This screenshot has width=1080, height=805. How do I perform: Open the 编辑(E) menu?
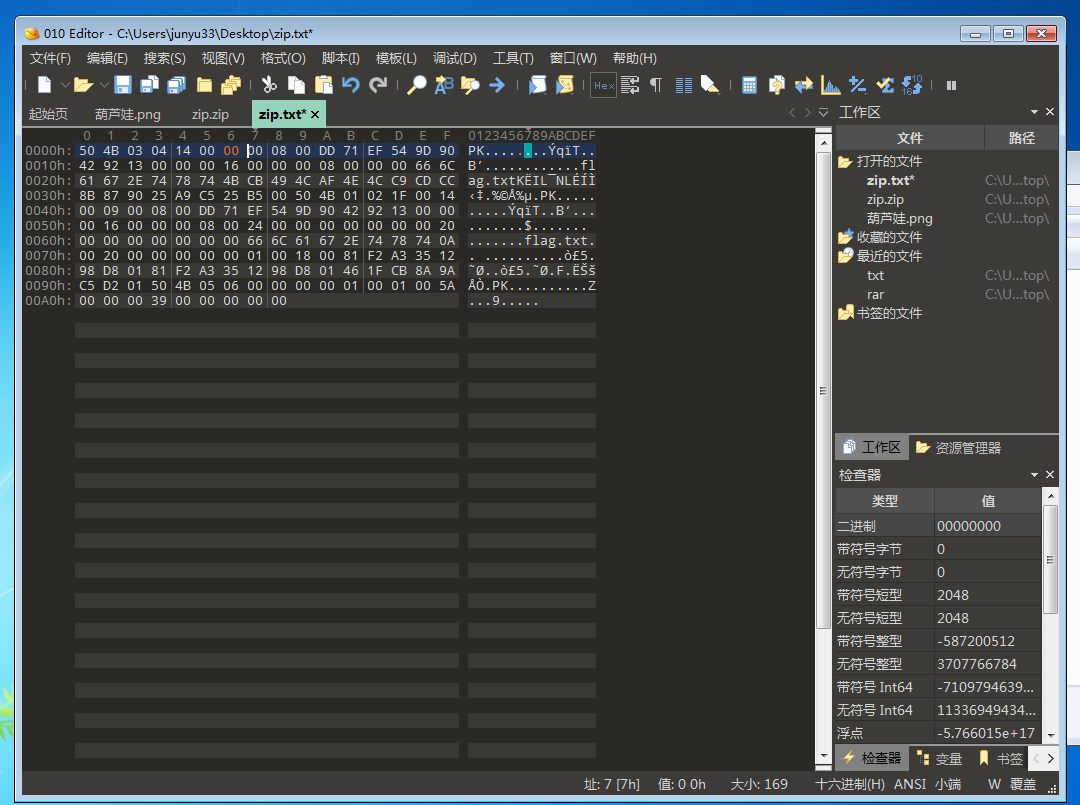click(x=107, y=59)
